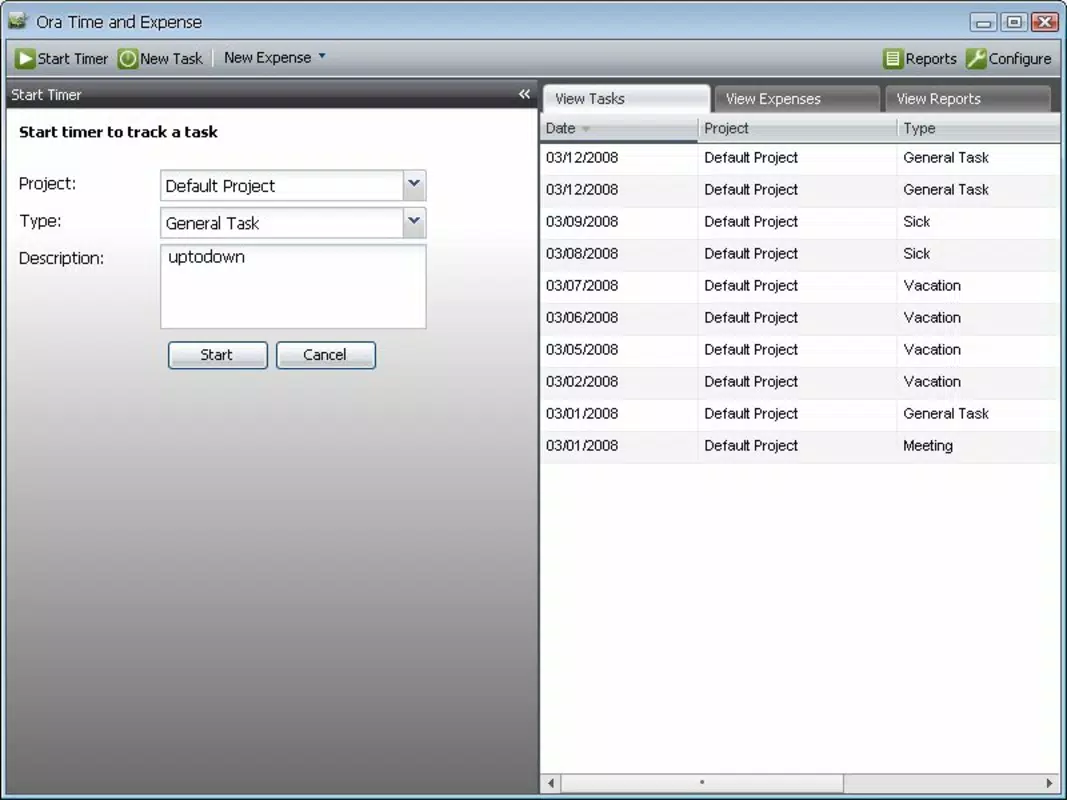The image size is (1067, 800).
Task: Click the horizontal scrollbar left arrow
Action: click(551, 783)
